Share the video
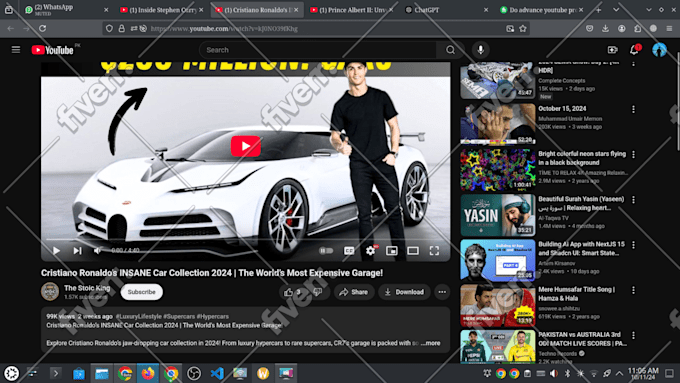Viewport: 680px width, 383px height. point(353,292)
